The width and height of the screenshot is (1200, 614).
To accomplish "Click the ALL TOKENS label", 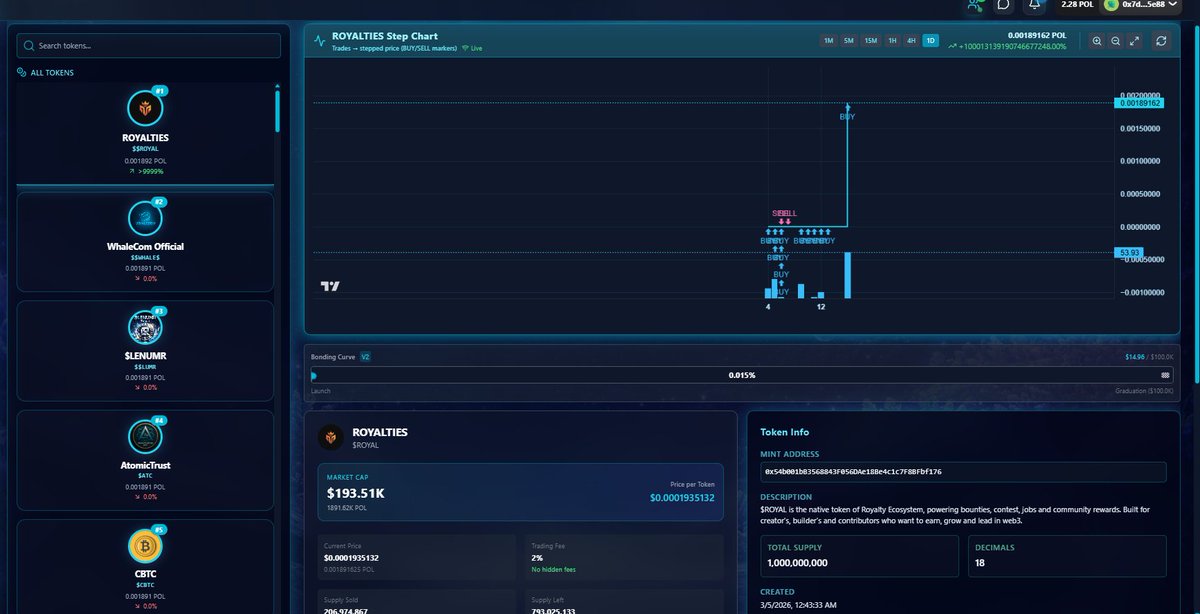I will 52,73.
